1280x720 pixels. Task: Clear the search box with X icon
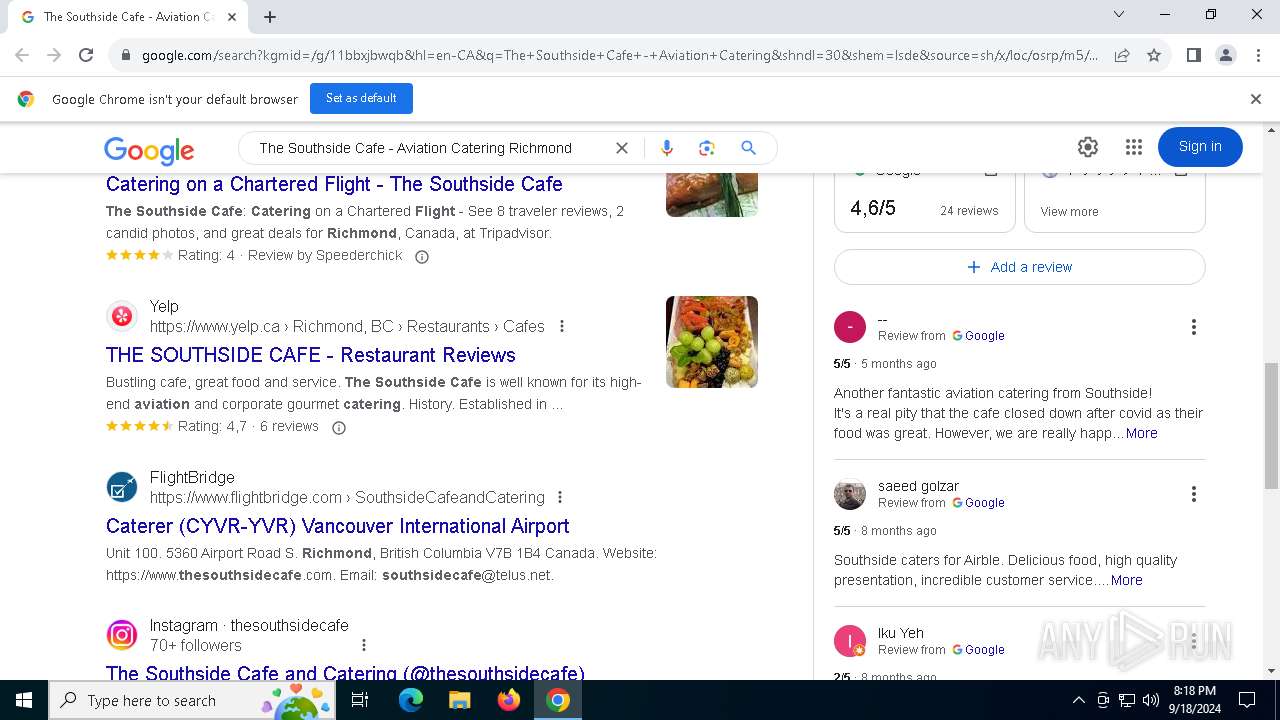click(x=622, y=148)
